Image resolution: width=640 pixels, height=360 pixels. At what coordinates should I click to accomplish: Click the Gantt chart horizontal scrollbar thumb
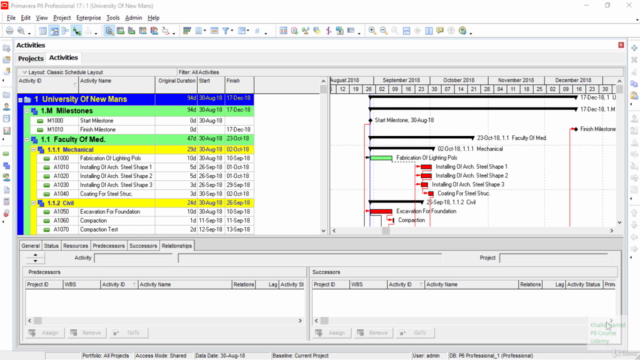pos(385,231)
